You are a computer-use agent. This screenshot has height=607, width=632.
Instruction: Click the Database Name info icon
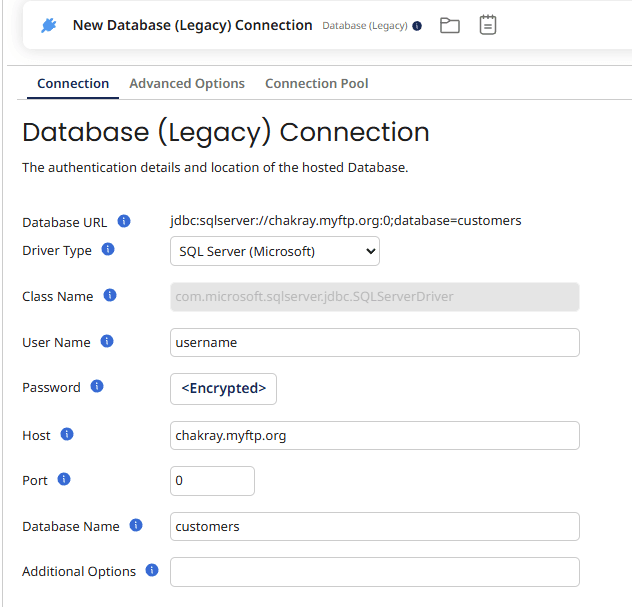[x=136, y=526]
